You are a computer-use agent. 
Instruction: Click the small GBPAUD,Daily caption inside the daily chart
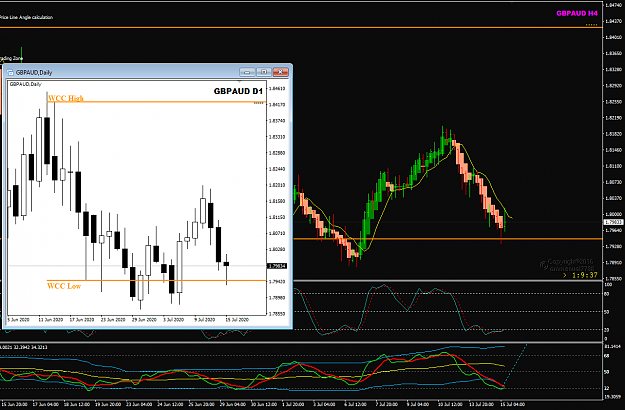point(26,84)
